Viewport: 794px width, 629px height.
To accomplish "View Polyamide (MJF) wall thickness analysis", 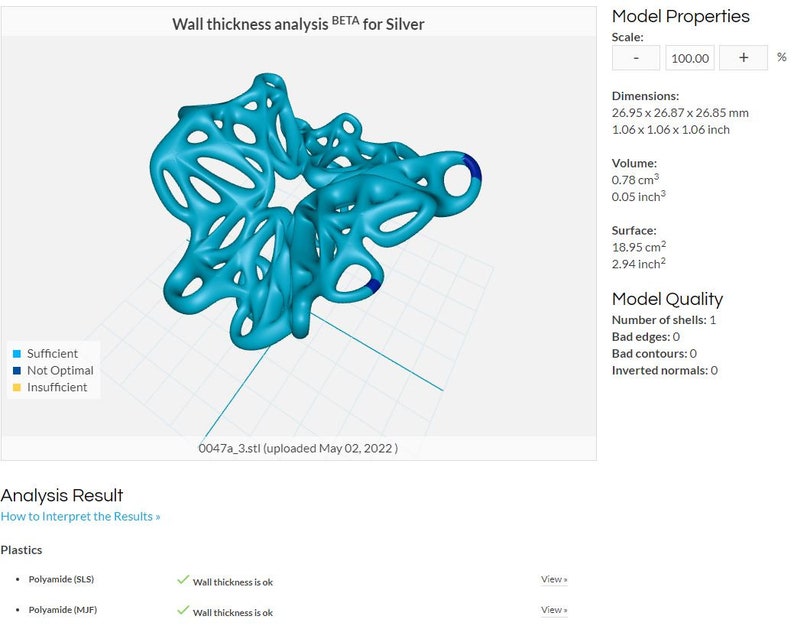I will point(554,610).
